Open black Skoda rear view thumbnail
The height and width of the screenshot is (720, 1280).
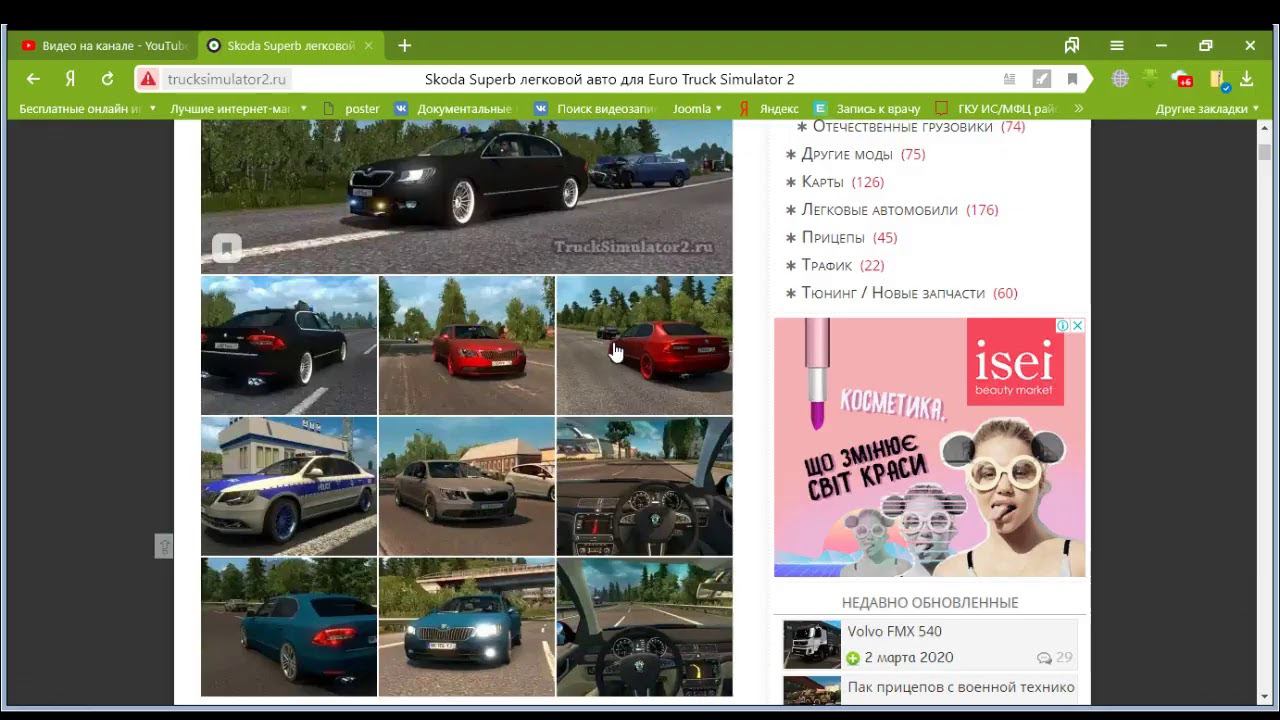point(289,345)
